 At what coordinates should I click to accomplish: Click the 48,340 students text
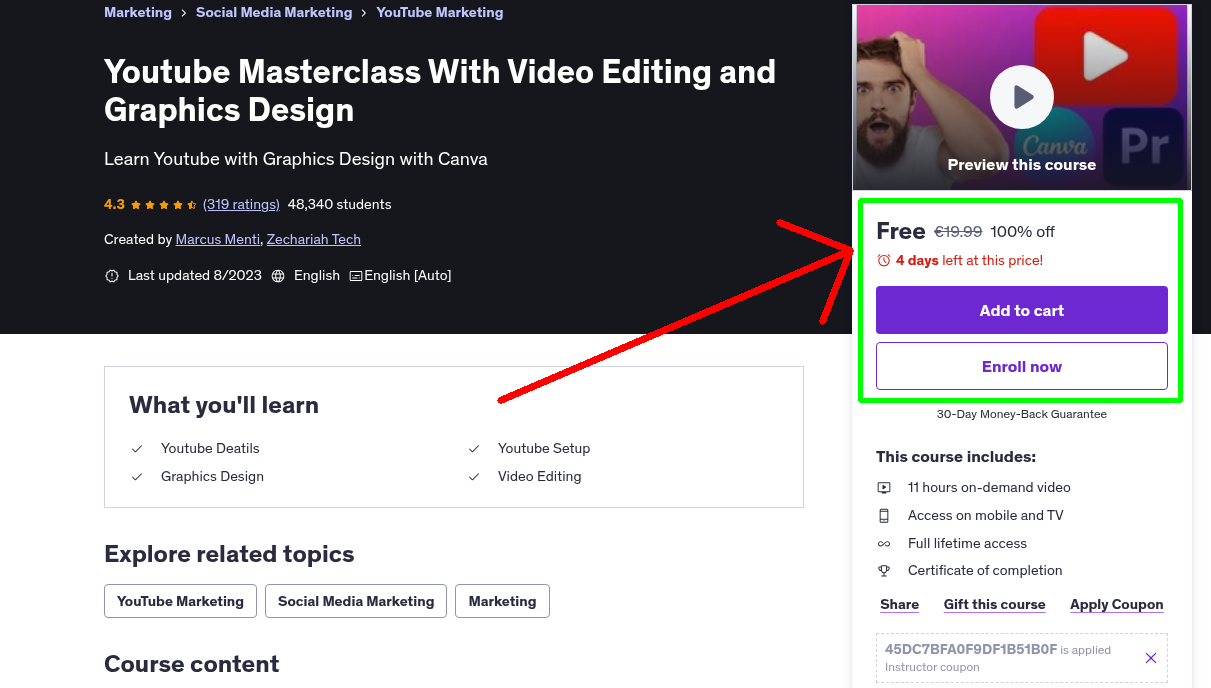[339, 204]
